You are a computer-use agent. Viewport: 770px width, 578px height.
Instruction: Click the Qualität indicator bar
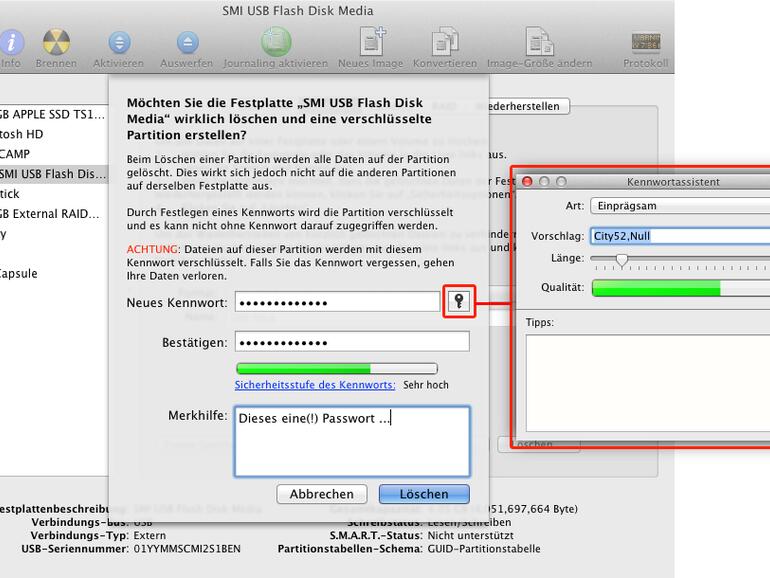pyautogui.click(x=681, y=288)
